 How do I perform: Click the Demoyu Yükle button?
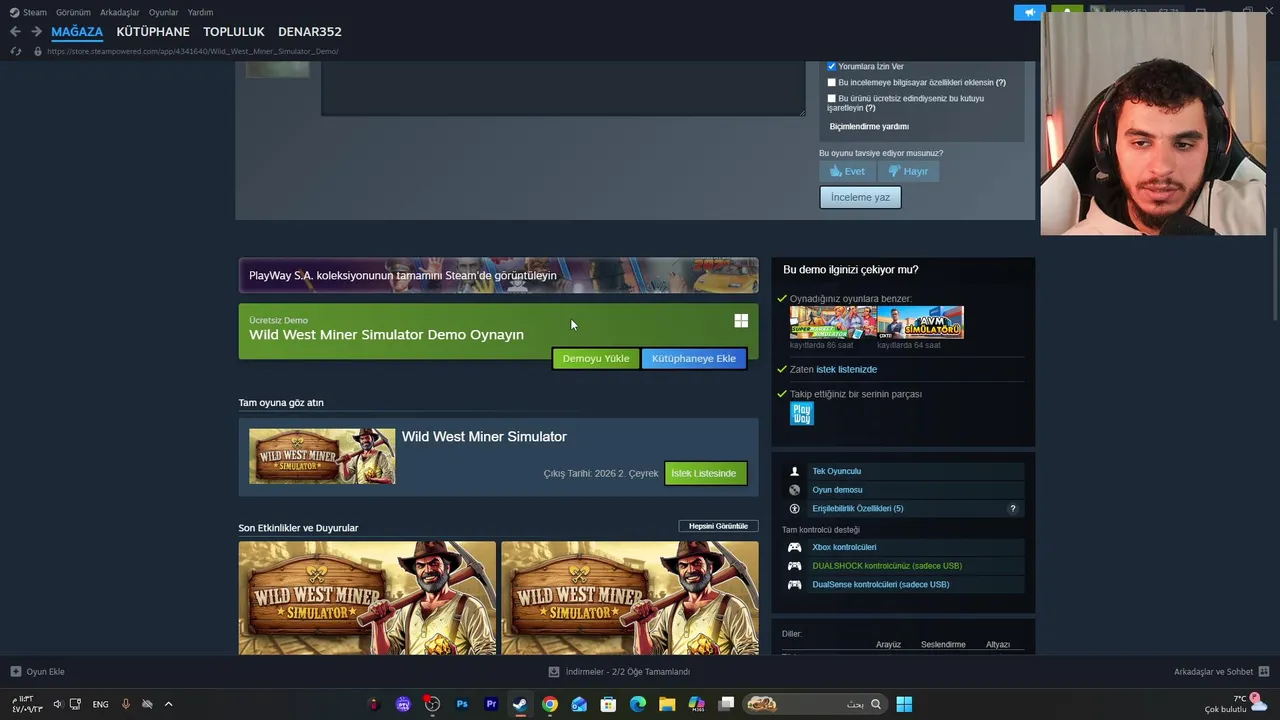tap(596, 358)
